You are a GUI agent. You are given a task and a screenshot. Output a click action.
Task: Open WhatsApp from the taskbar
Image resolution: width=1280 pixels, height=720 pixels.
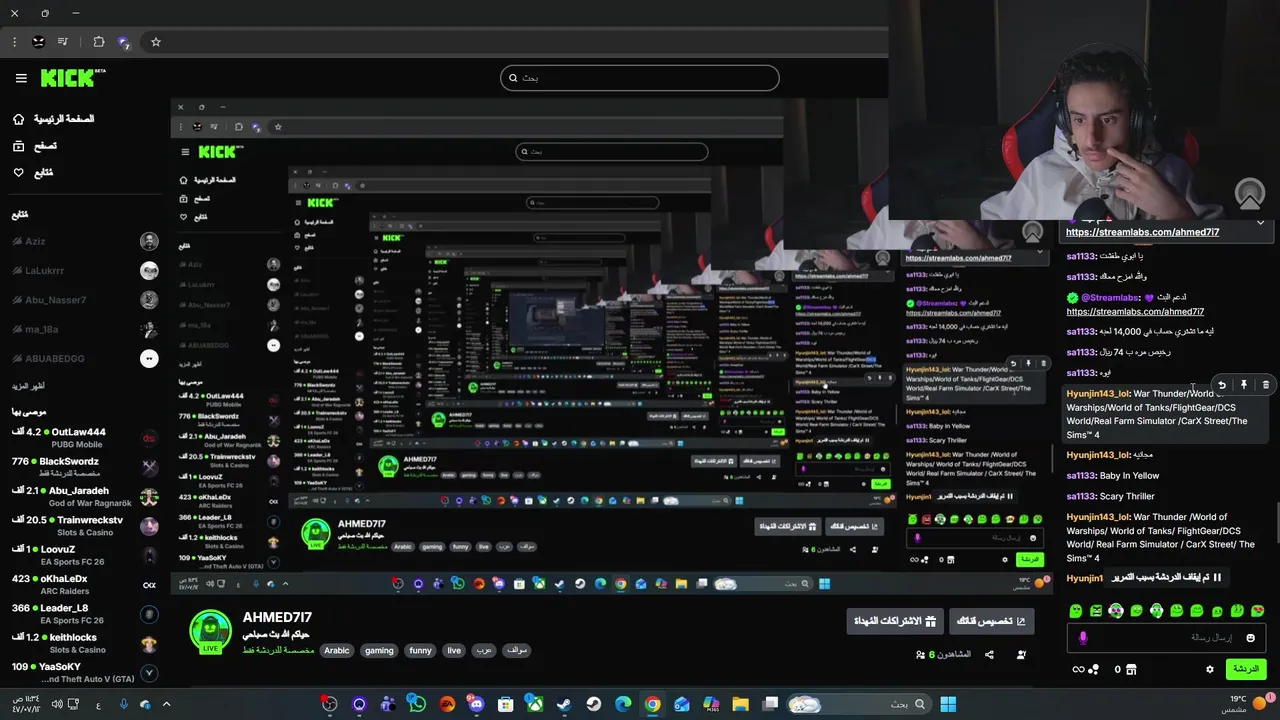click(417, 704)
